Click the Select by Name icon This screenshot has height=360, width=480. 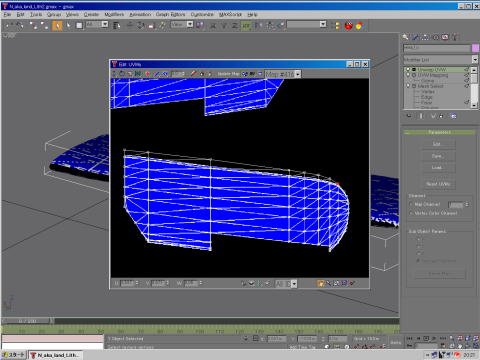pos(116,25)
